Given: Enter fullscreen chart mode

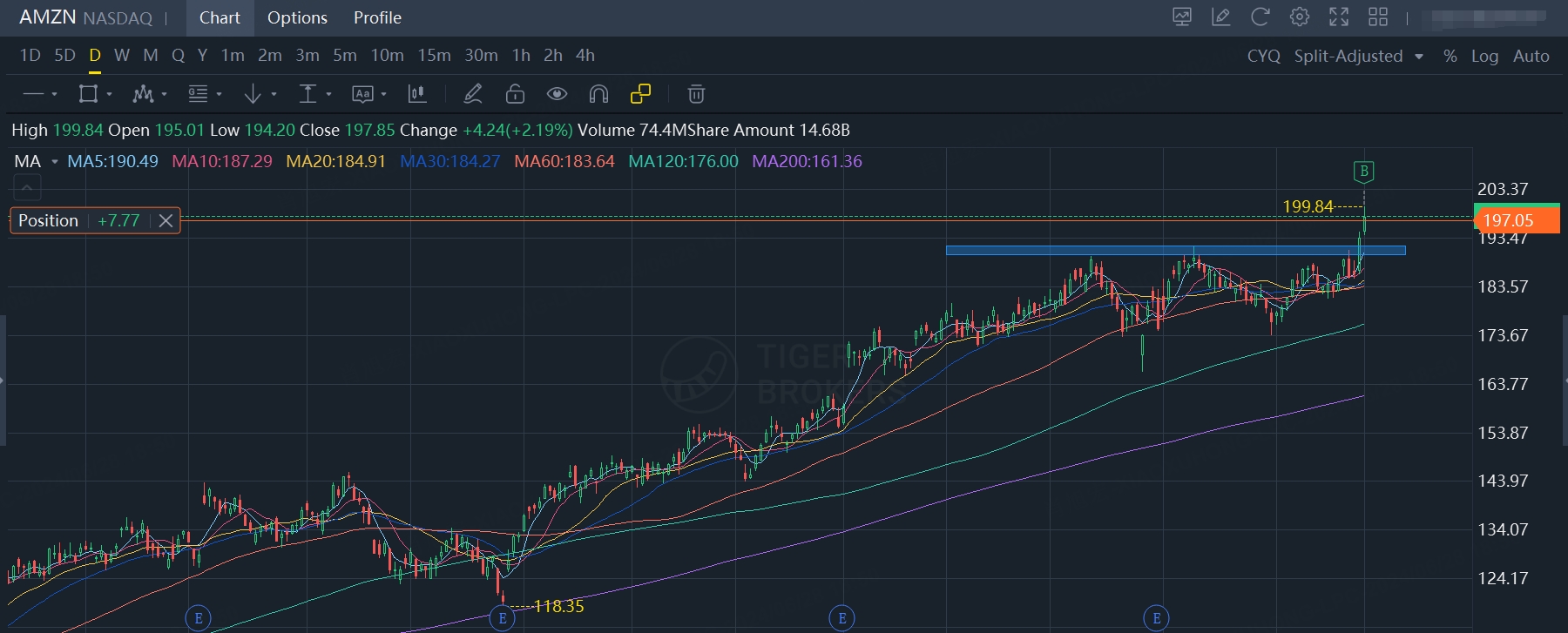Looking at the screenshot, I should pos(1338,17).
